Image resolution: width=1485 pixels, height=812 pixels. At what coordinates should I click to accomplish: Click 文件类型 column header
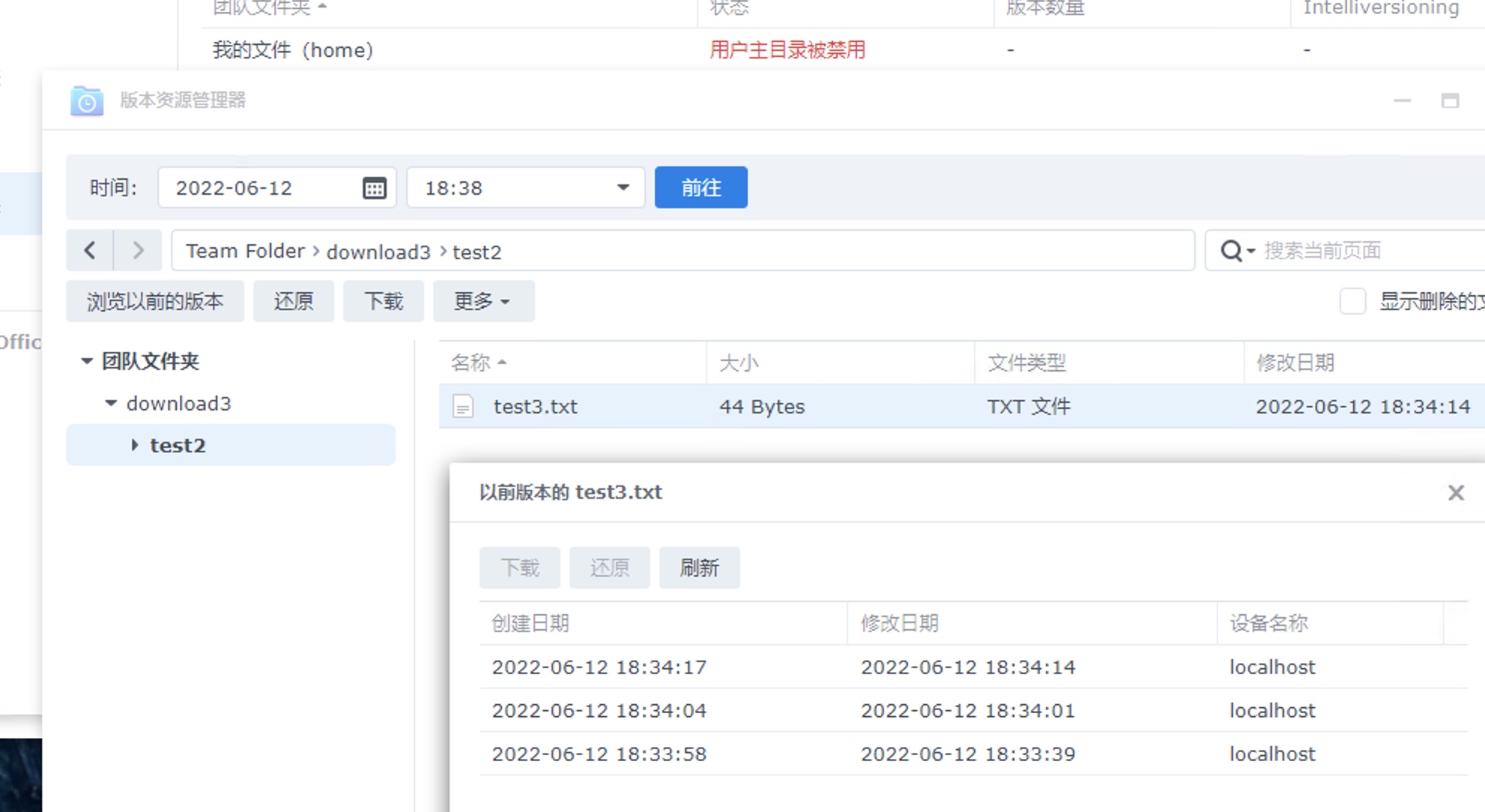click(1110, 363)
